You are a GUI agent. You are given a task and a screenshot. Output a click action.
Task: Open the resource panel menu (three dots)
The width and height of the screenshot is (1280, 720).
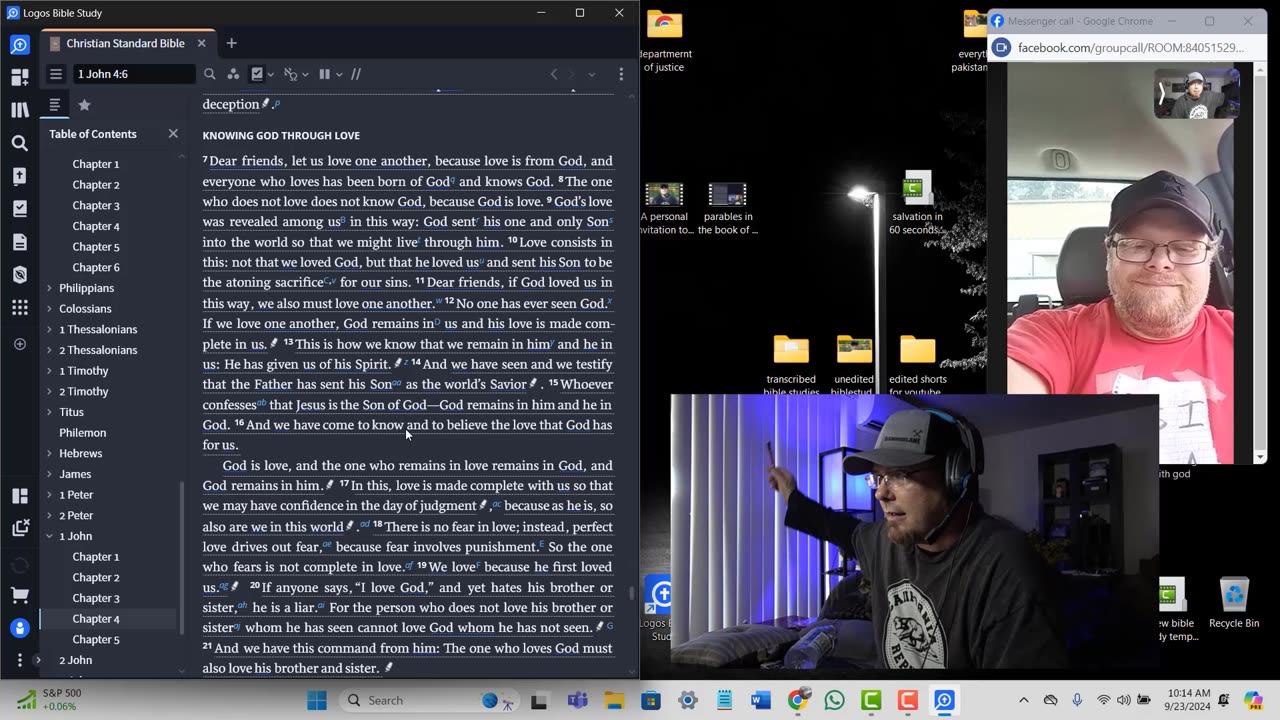tap(621, 74)
